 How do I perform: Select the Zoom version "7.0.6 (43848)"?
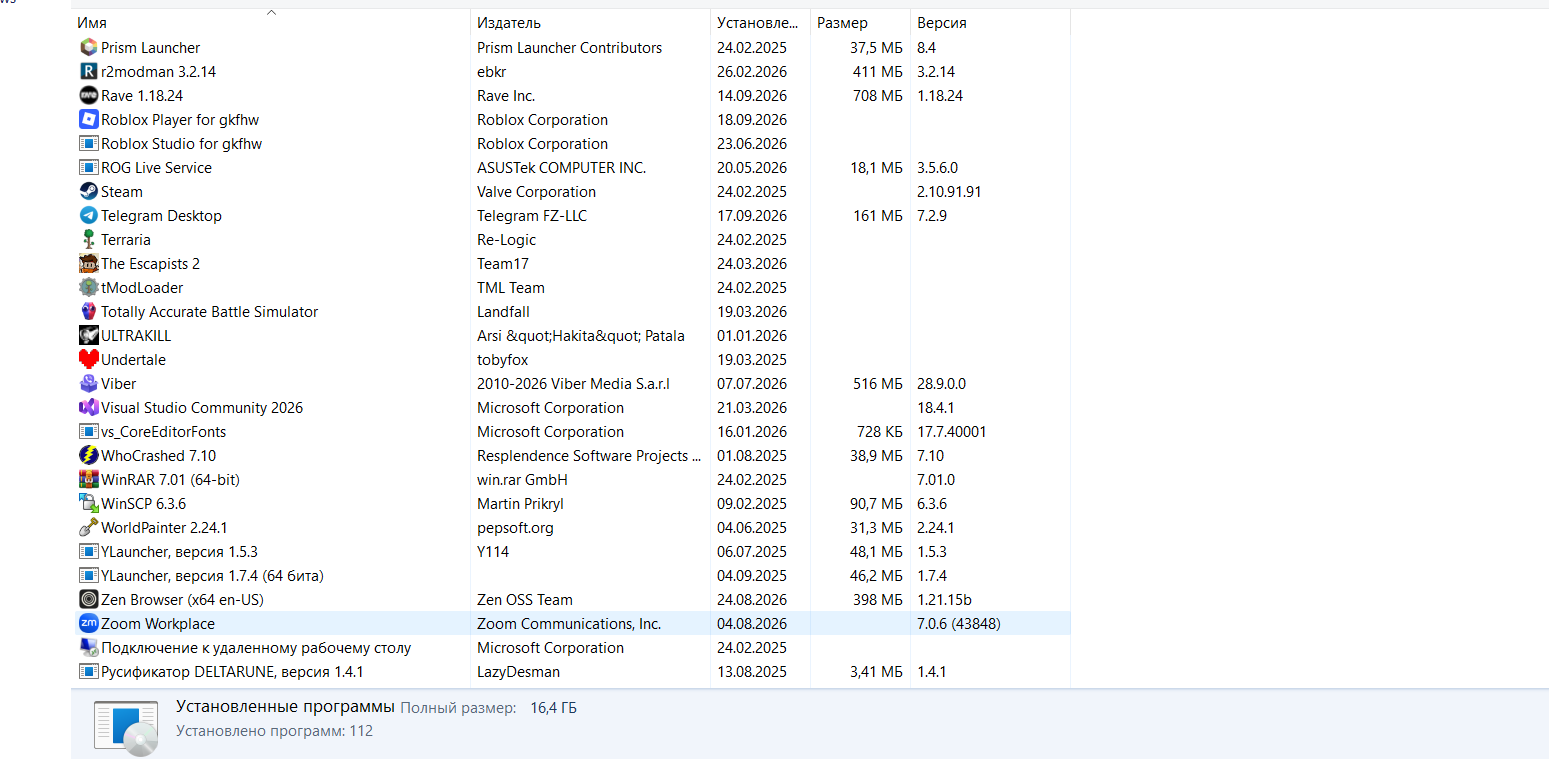[x=959, y=623]
